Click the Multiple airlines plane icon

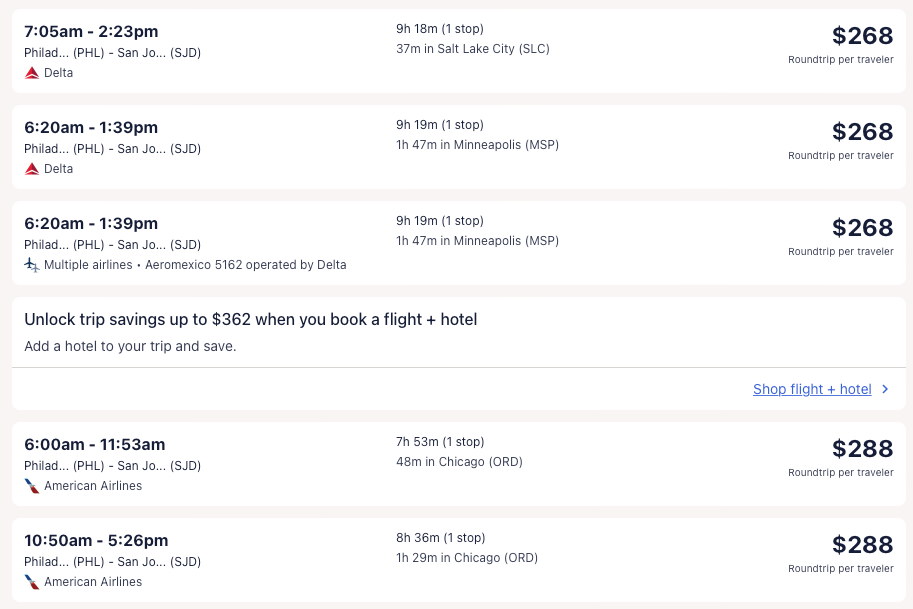[x=32, y=265]
